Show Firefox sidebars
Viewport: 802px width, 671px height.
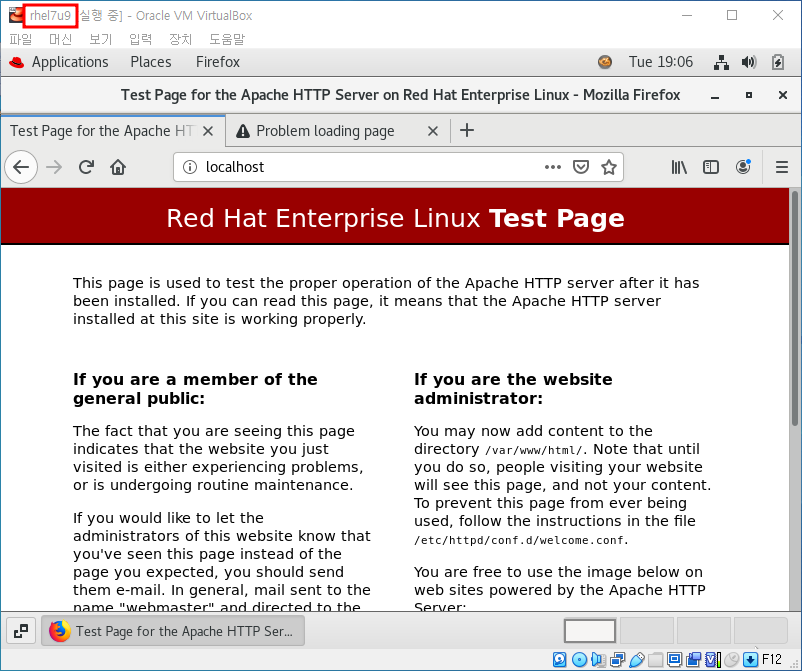pyautogui.click(x=711, y=167)
